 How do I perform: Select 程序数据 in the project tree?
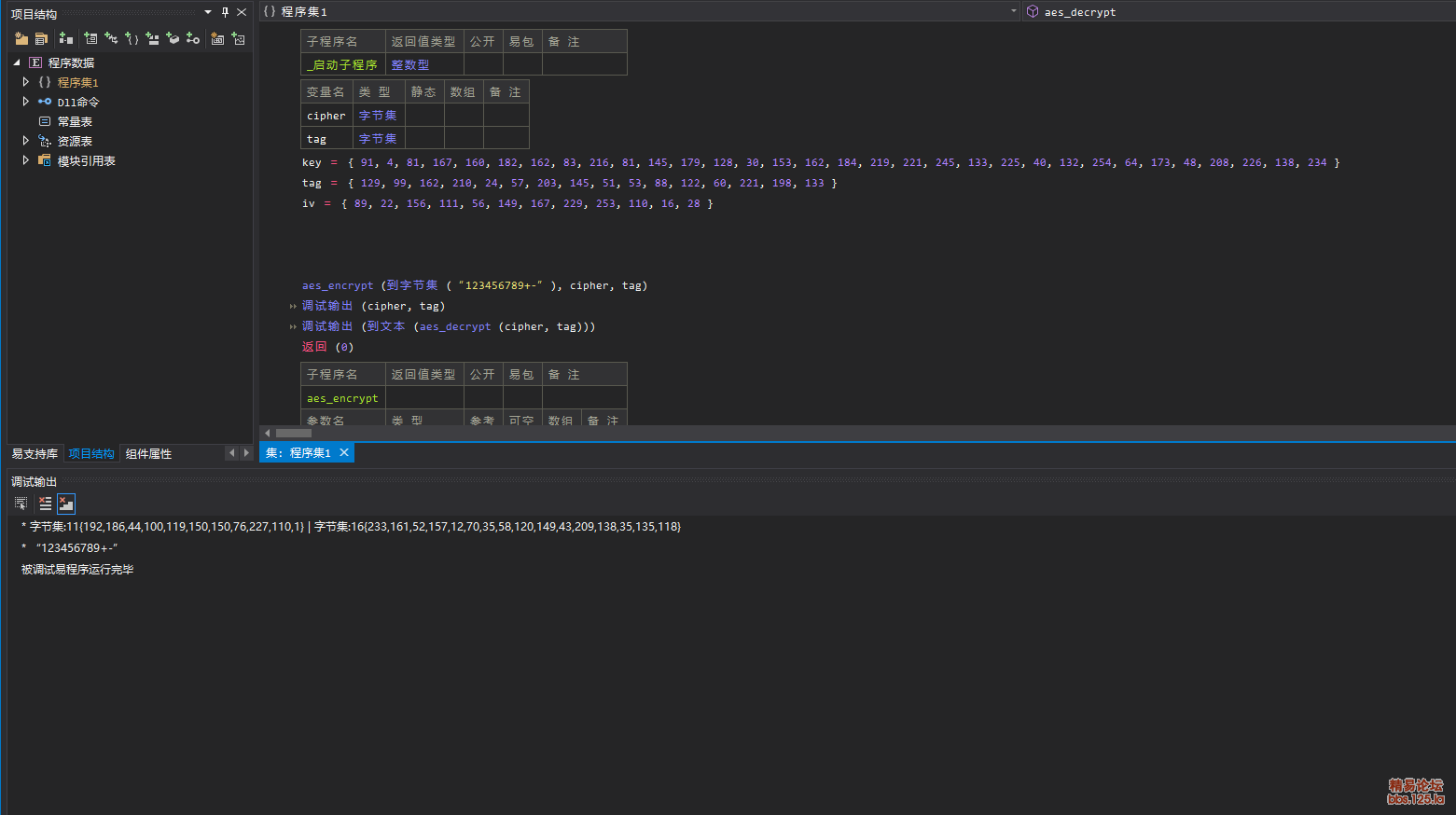(71, 62)
